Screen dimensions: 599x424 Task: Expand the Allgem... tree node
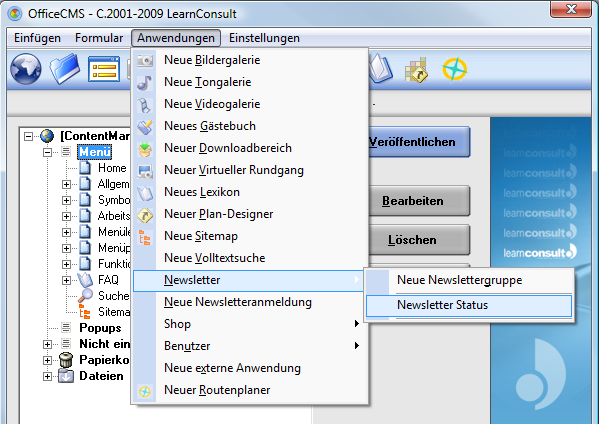pos(66,184)
